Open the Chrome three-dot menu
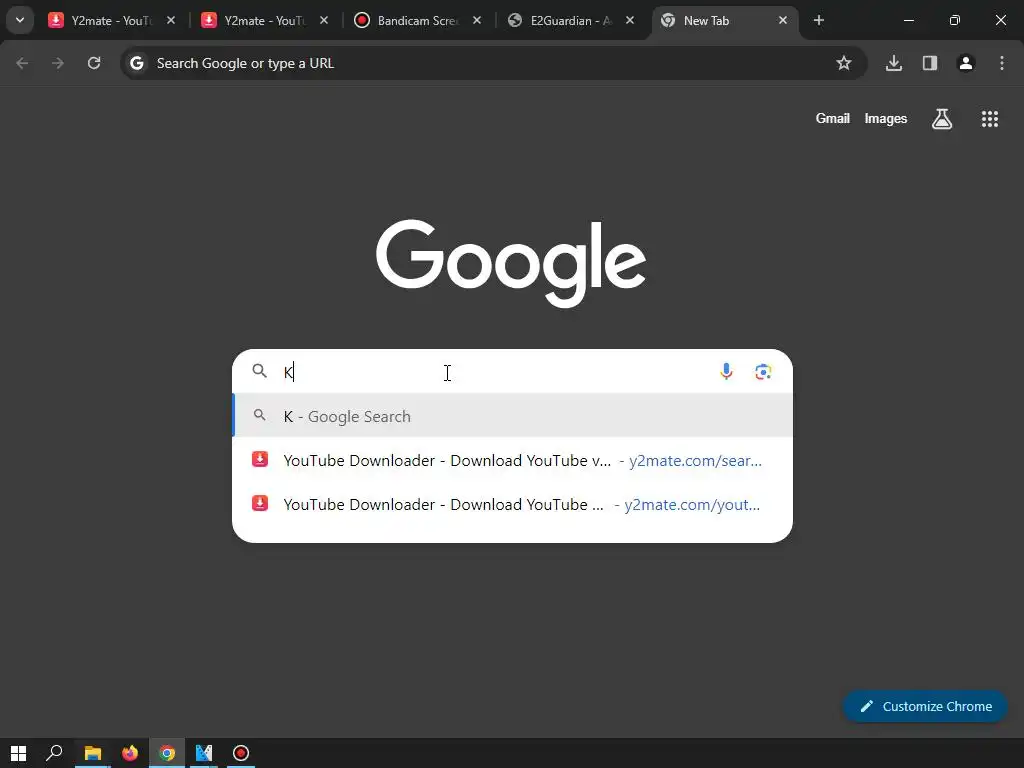Viewport: 1024px width, 768px height. point(1002,63)
